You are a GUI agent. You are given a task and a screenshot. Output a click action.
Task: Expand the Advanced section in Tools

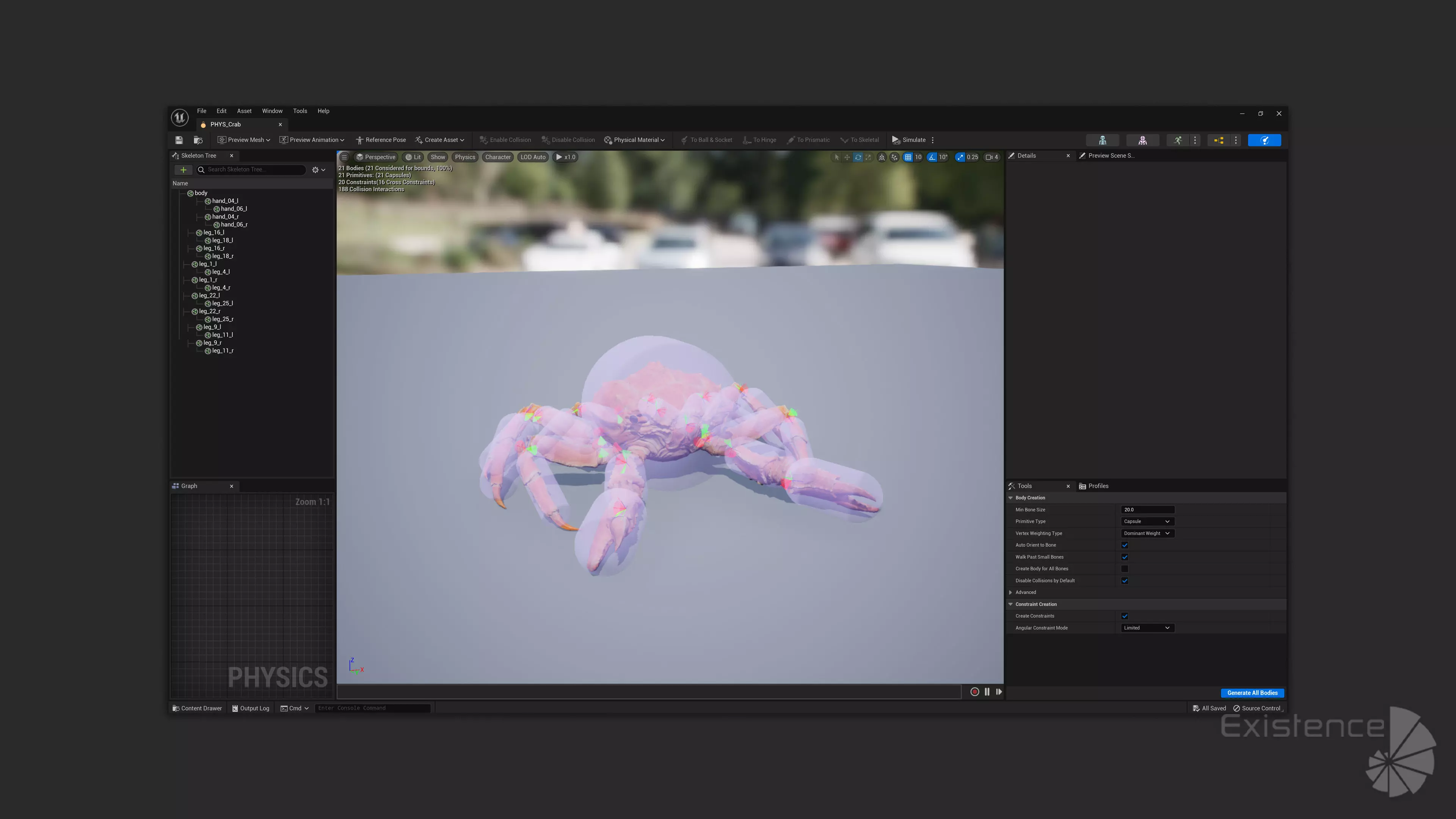click(x=1010, y=592)
